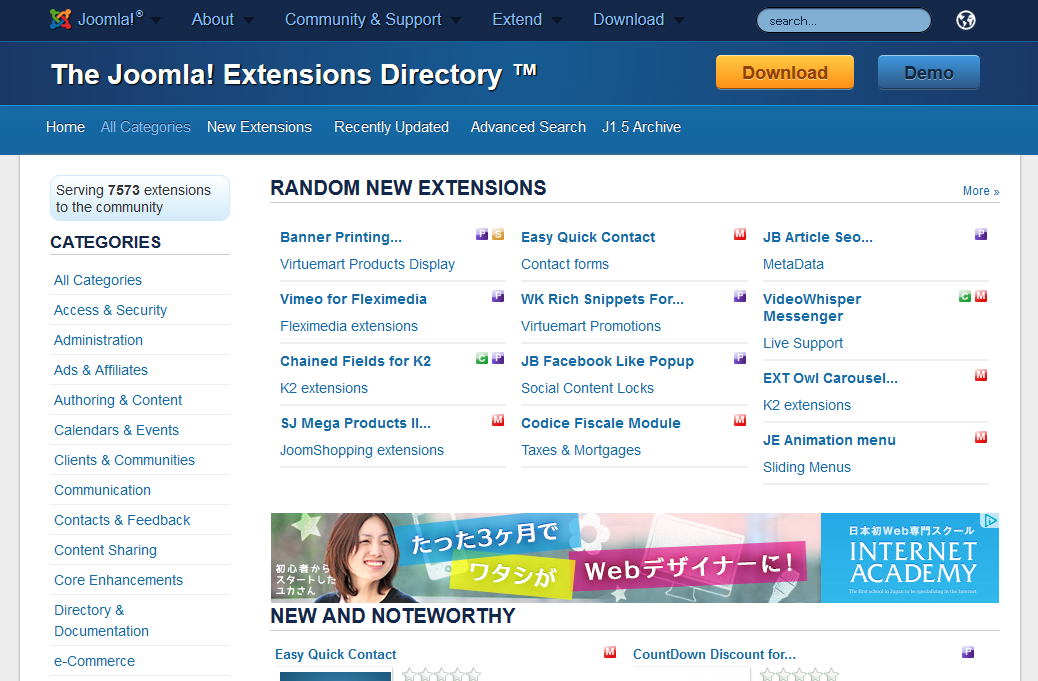This screenshot has height=681, width=1038.
Task: Open the Virtuemart Promotions category link
Action: 591,326
